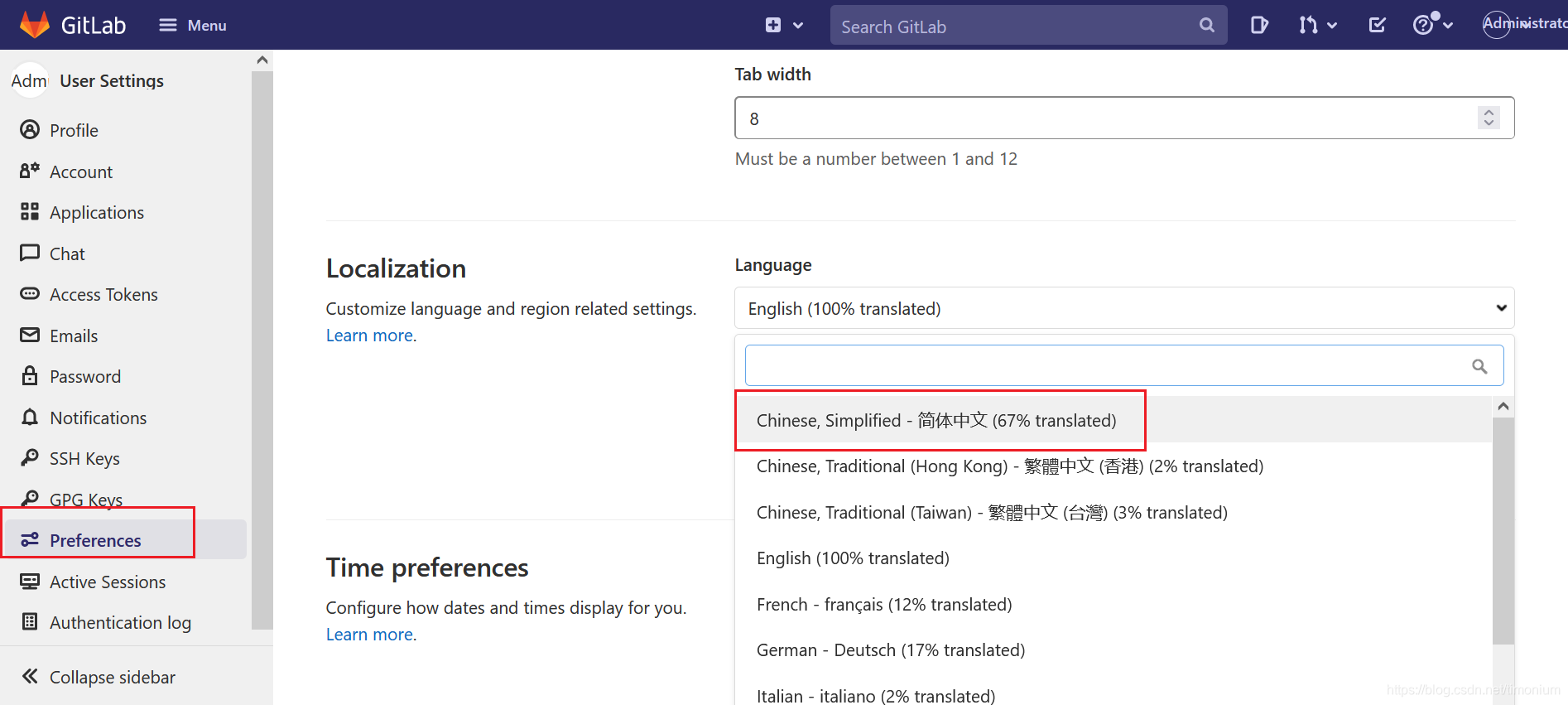Click the language filter magnifier icon
Viewport: 1568px width, 705px height.
point(1479,366)
